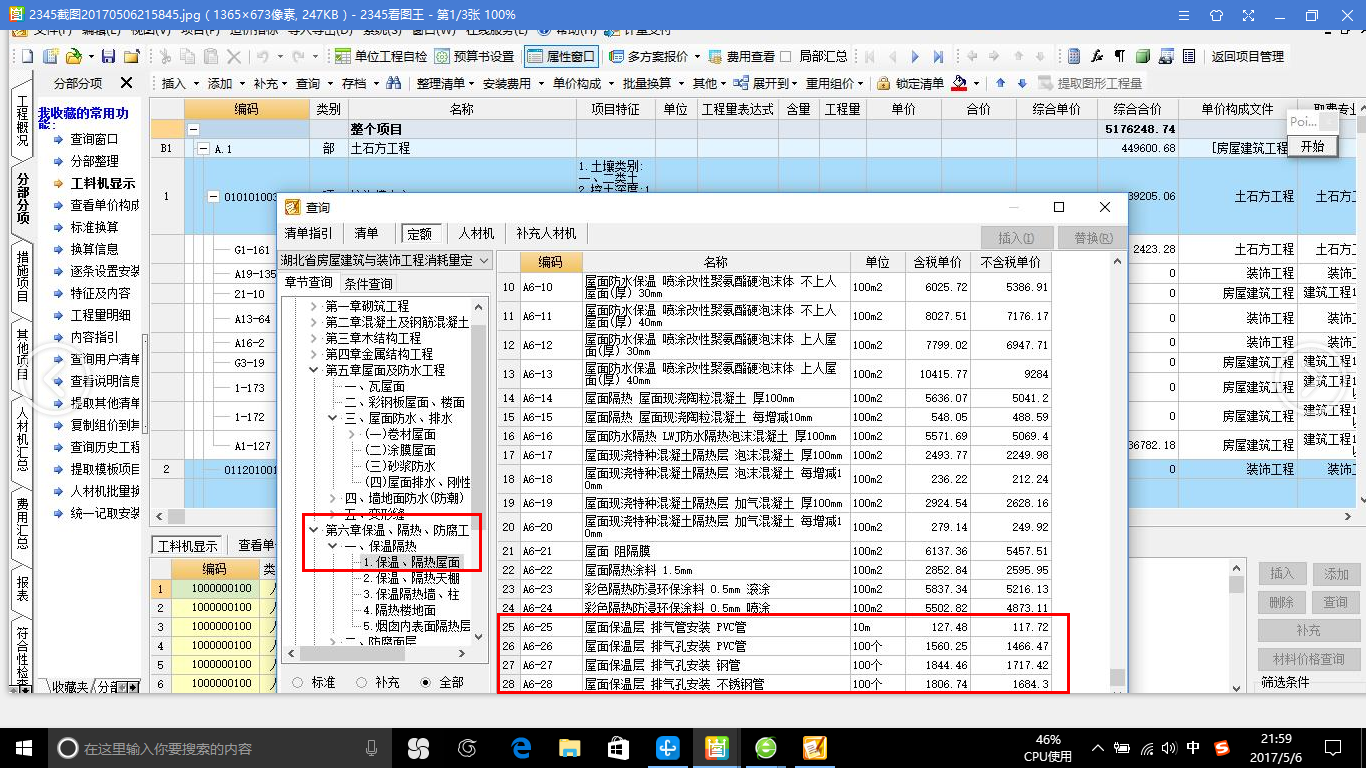The height and width of the screenshot is (768, 1366).
Task: Select the 补充 radio button in query dialog
Action: coord(361,682)
